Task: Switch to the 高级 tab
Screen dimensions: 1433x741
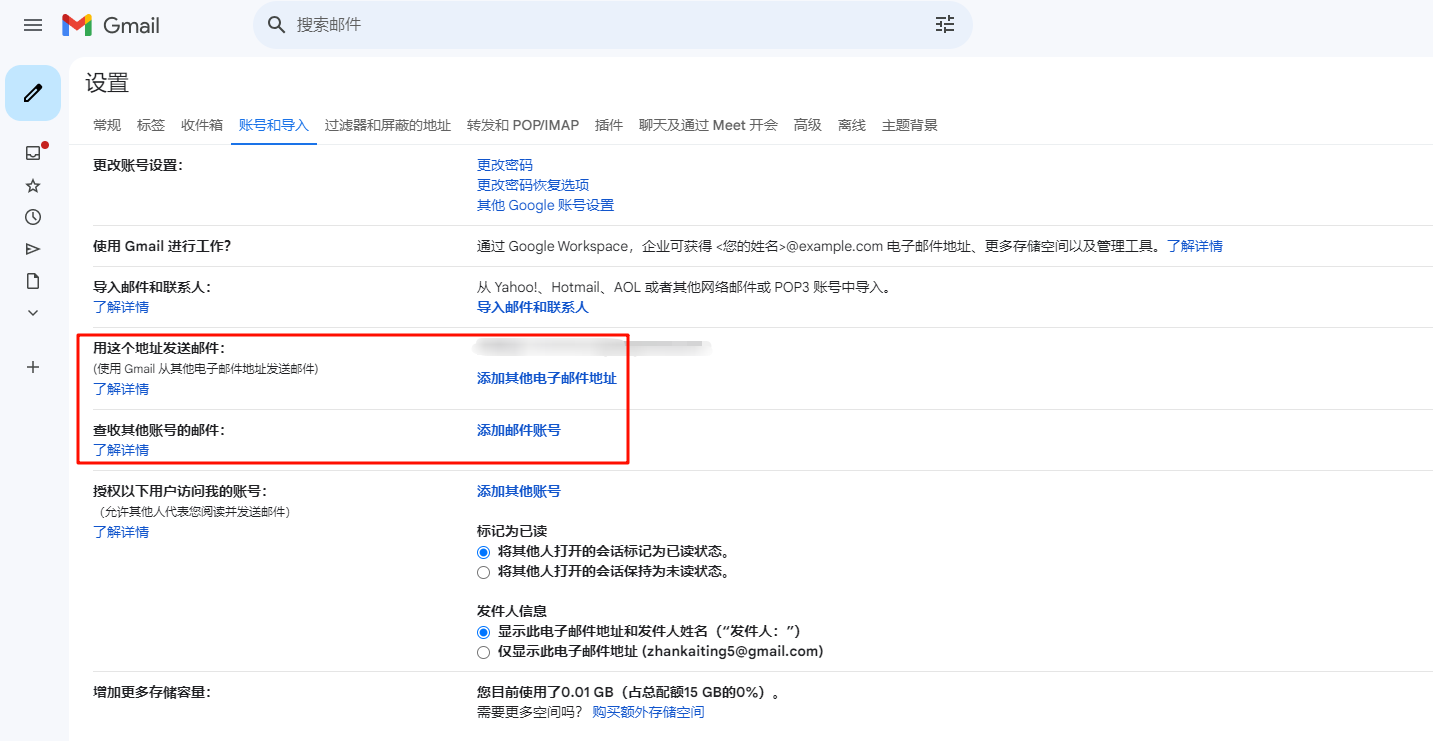Action: click(808, 125)
